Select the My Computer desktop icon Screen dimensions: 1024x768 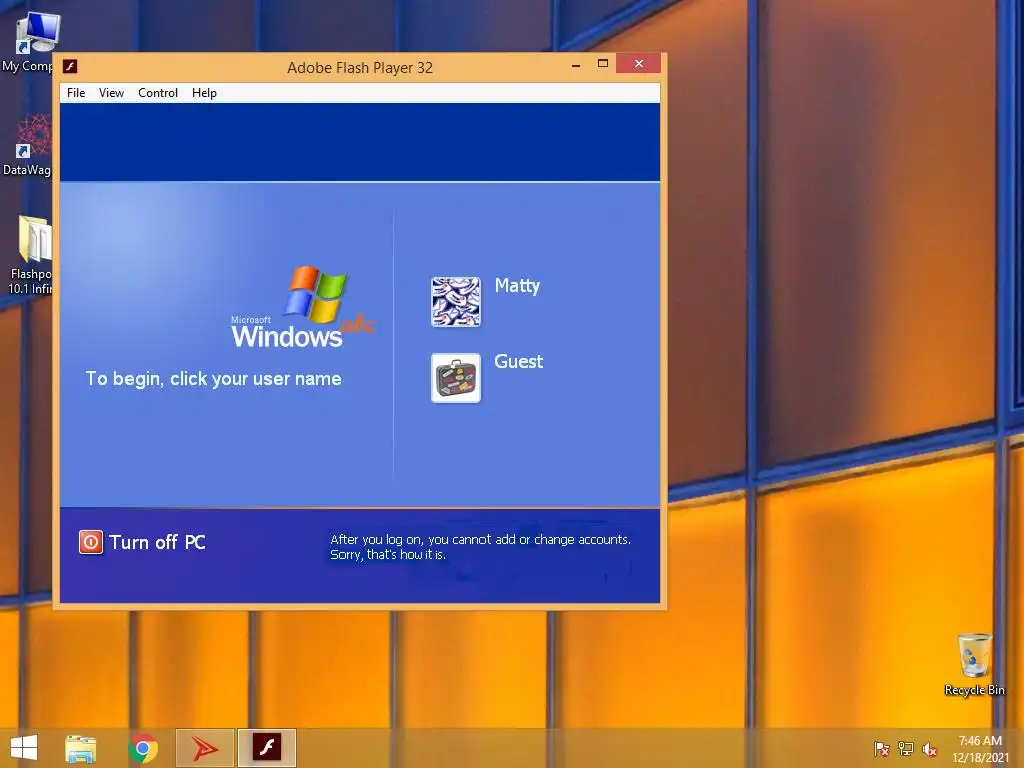coord(29,42)
